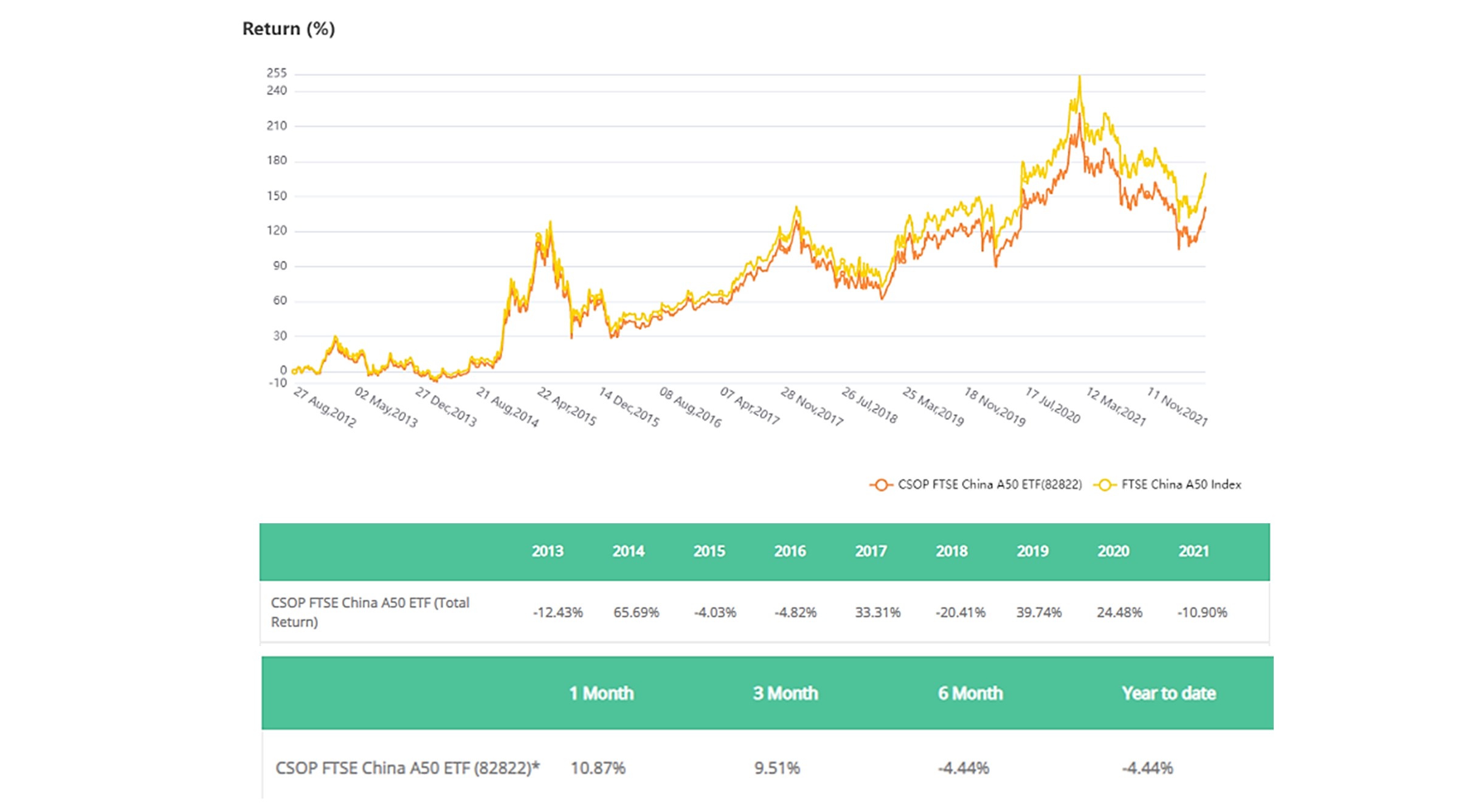
Task: Click the 10.87% one-month return value
Action: [598, 768]
